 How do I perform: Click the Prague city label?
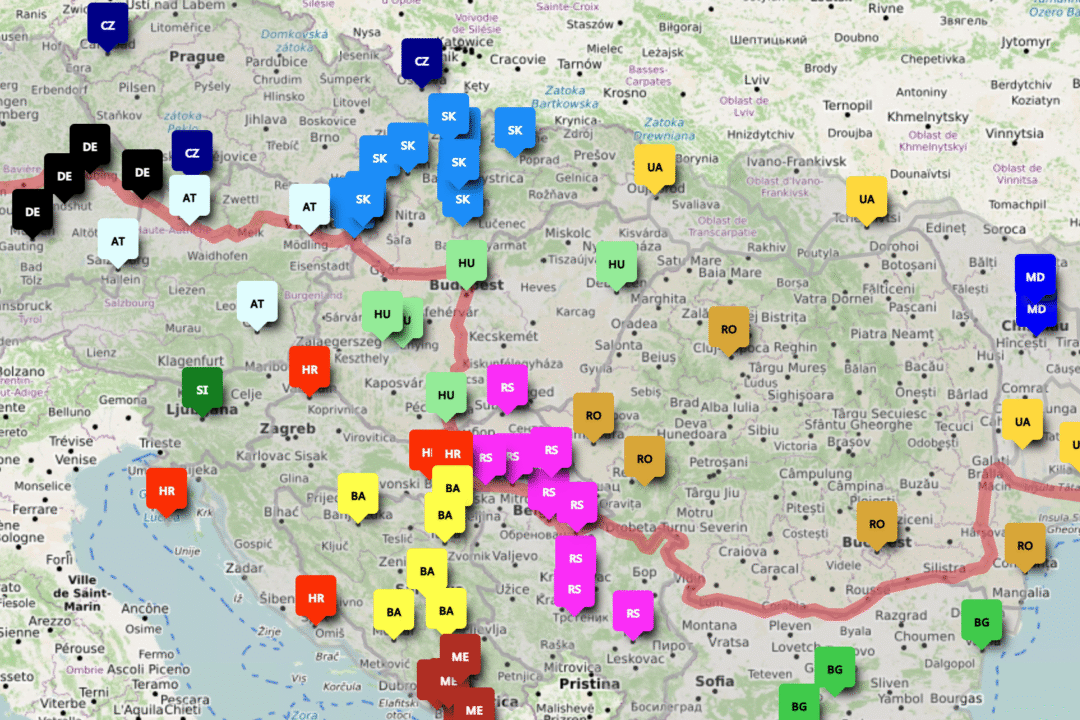tap(196, 58)
